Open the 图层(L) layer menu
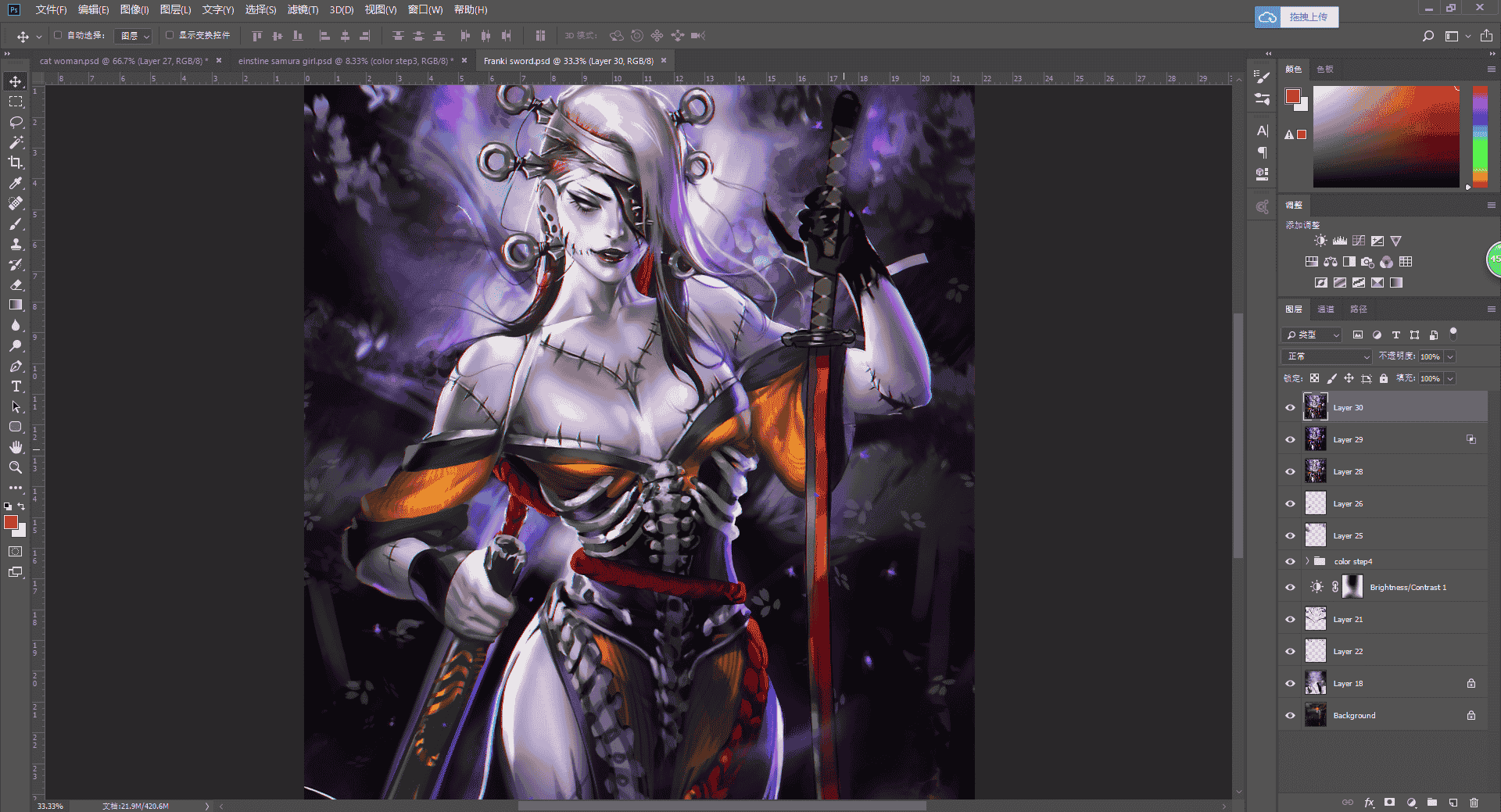Viewport: 1501px width, 812px height. click(175, 9)
